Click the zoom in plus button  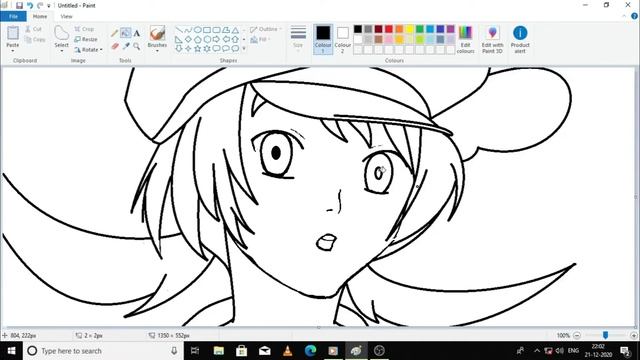(x=633, y=336)
